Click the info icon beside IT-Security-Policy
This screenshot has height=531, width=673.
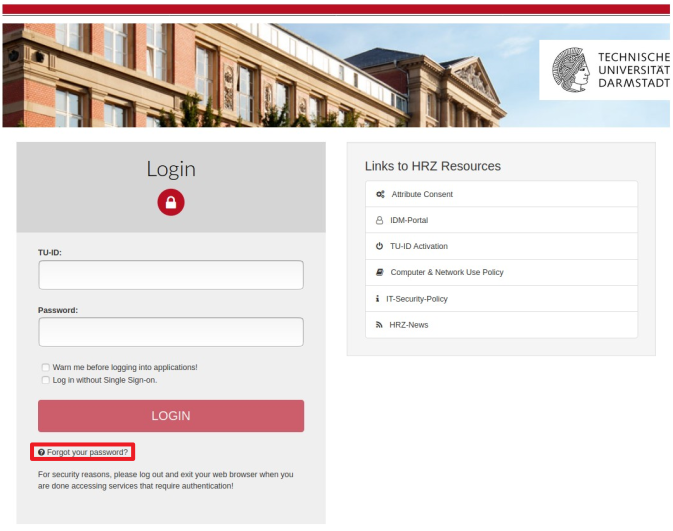pos(377,299)
